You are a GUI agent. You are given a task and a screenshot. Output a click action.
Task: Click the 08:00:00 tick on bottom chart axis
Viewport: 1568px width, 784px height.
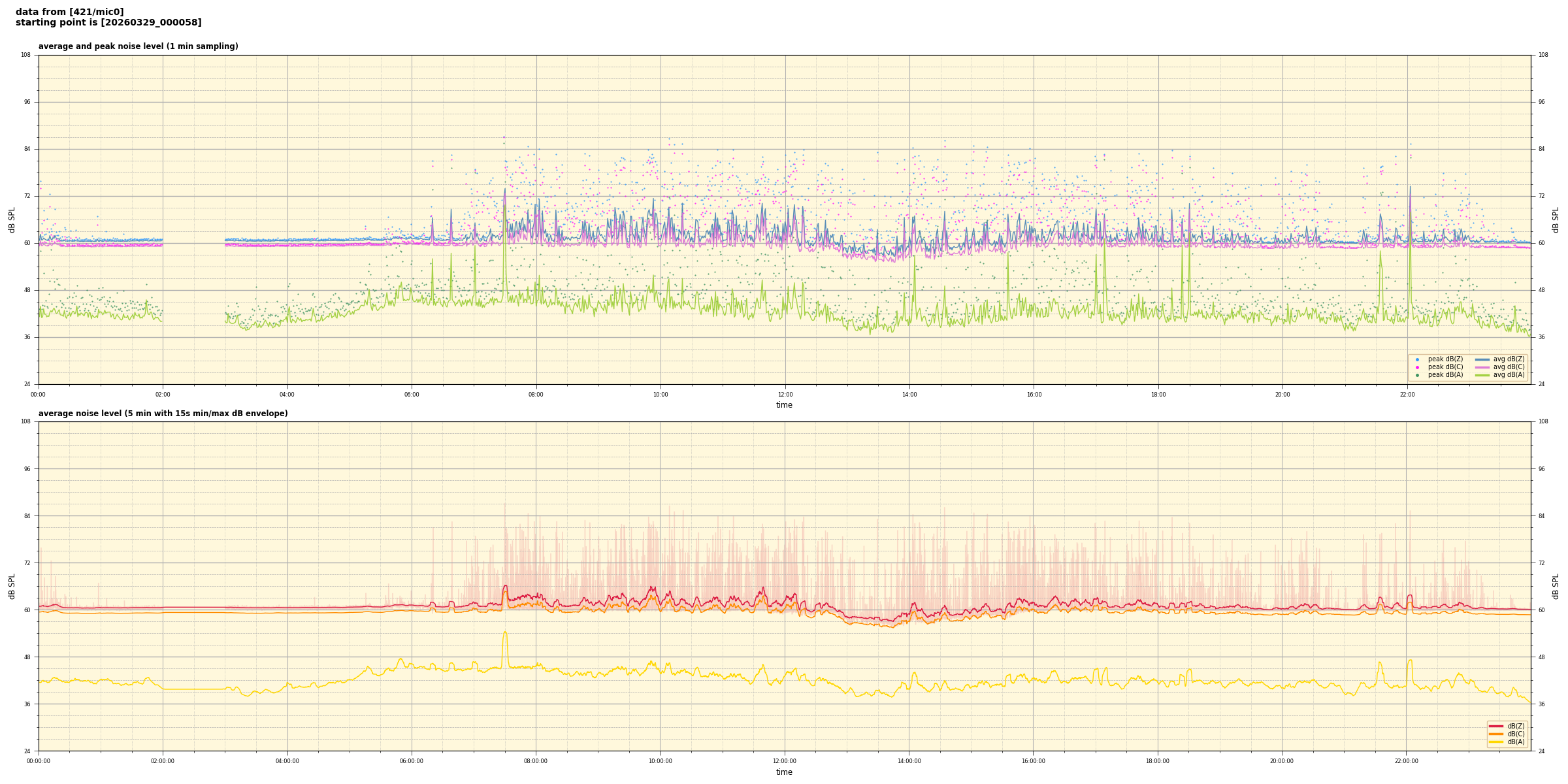click(x=536, y=761)
